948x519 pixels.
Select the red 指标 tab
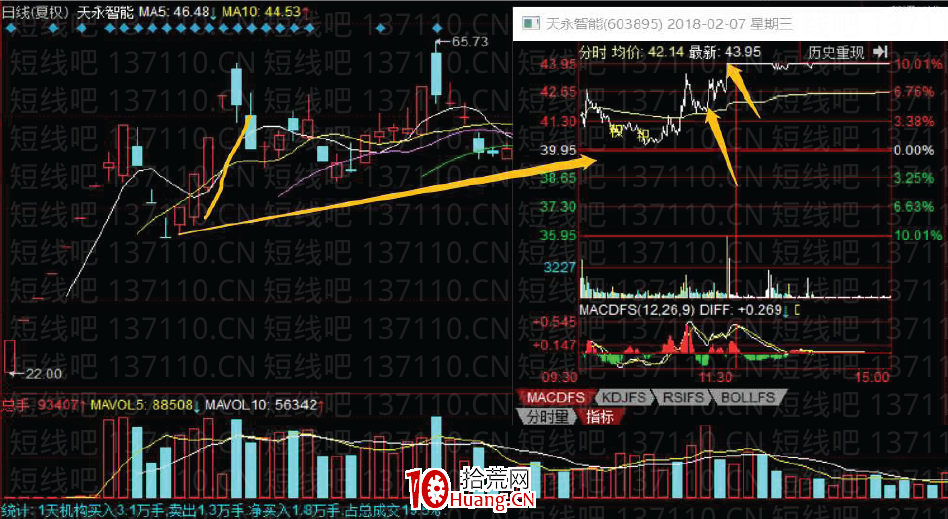coord(599,416)
